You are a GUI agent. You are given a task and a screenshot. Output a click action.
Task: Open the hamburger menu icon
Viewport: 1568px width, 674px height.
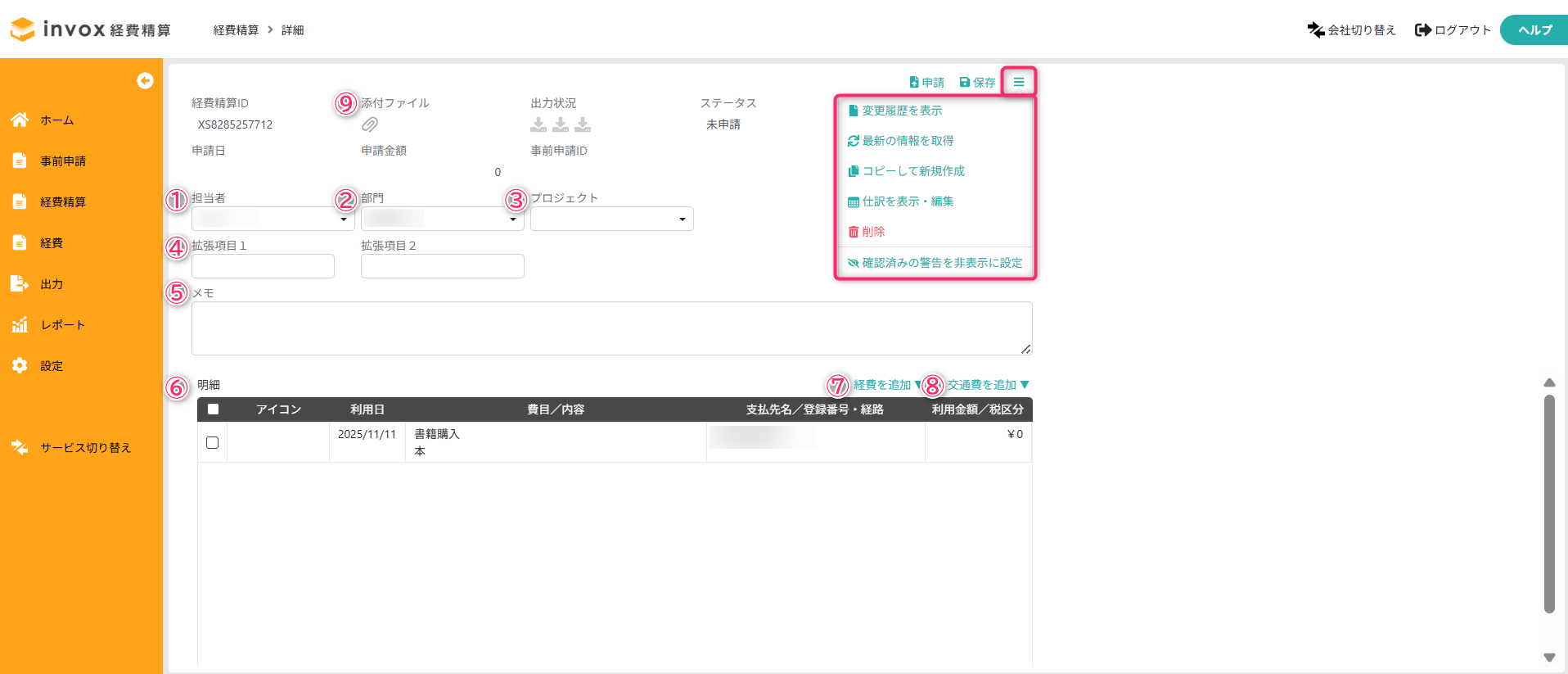tap(1019, 82)
